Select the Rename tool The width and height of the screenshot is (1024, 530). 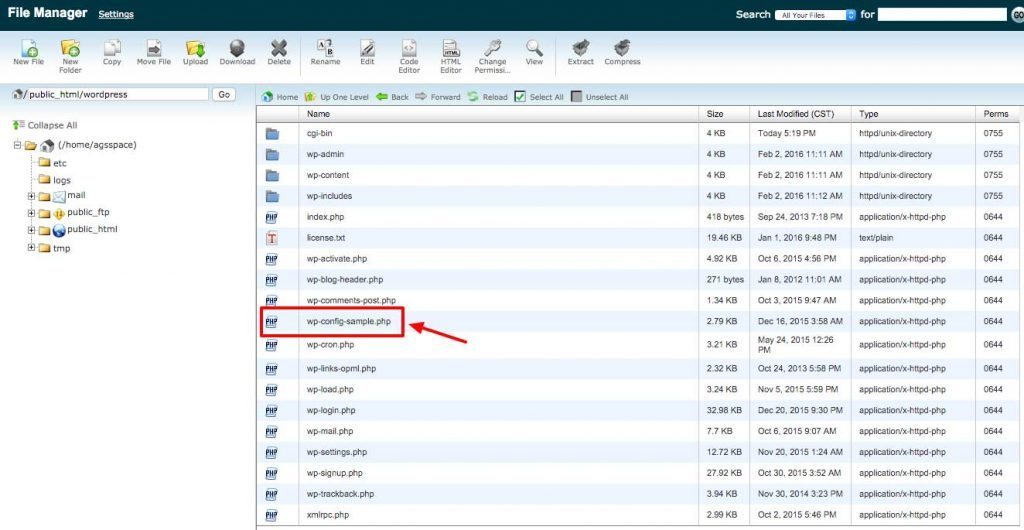pos(325,52)
